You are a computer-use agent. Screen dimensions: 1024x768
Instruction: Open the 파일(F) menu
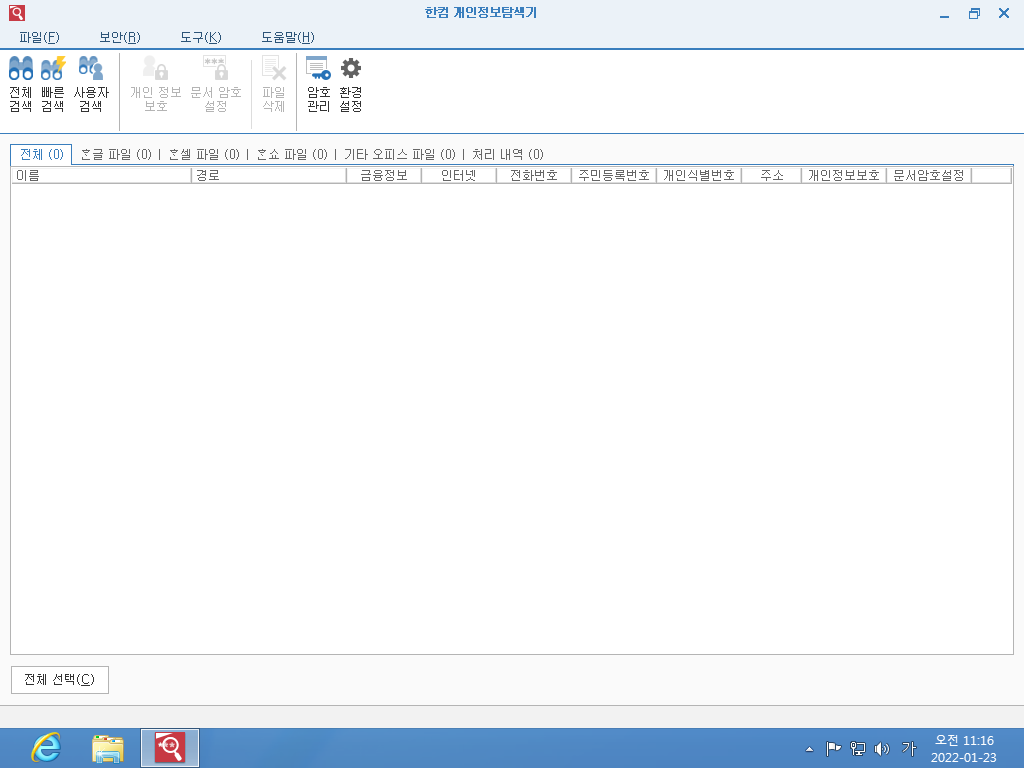tap(39, 37)
